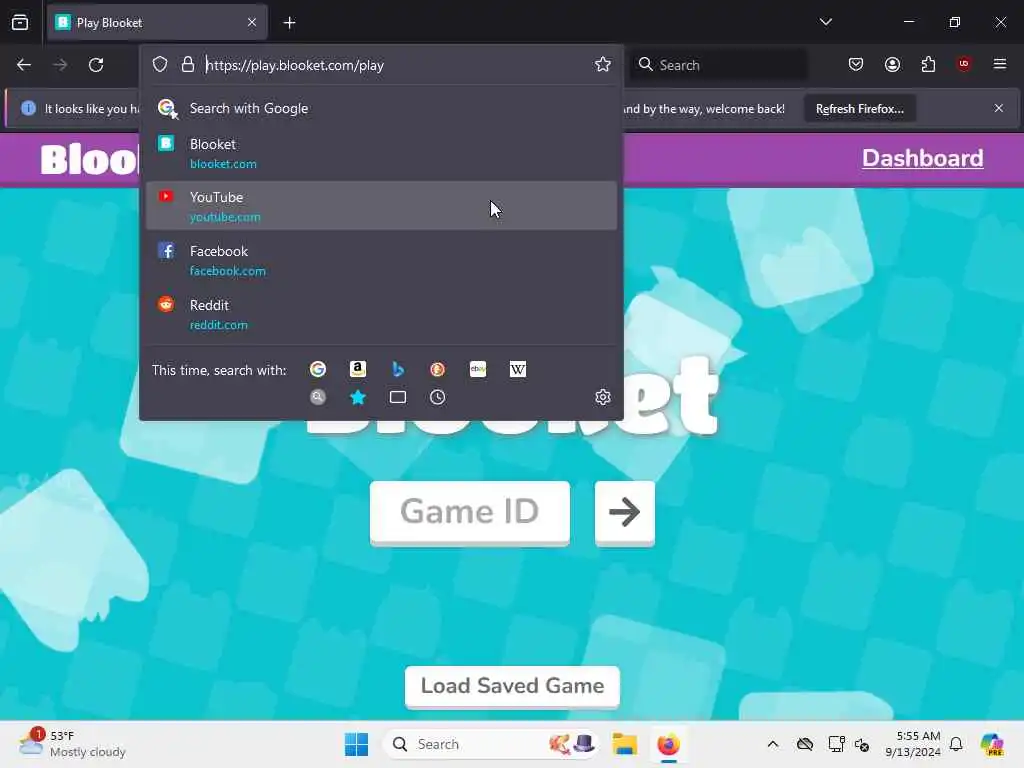Submit Game ID with the arrow button
This screenshot has height=768, width=1024.
(624, 512)
